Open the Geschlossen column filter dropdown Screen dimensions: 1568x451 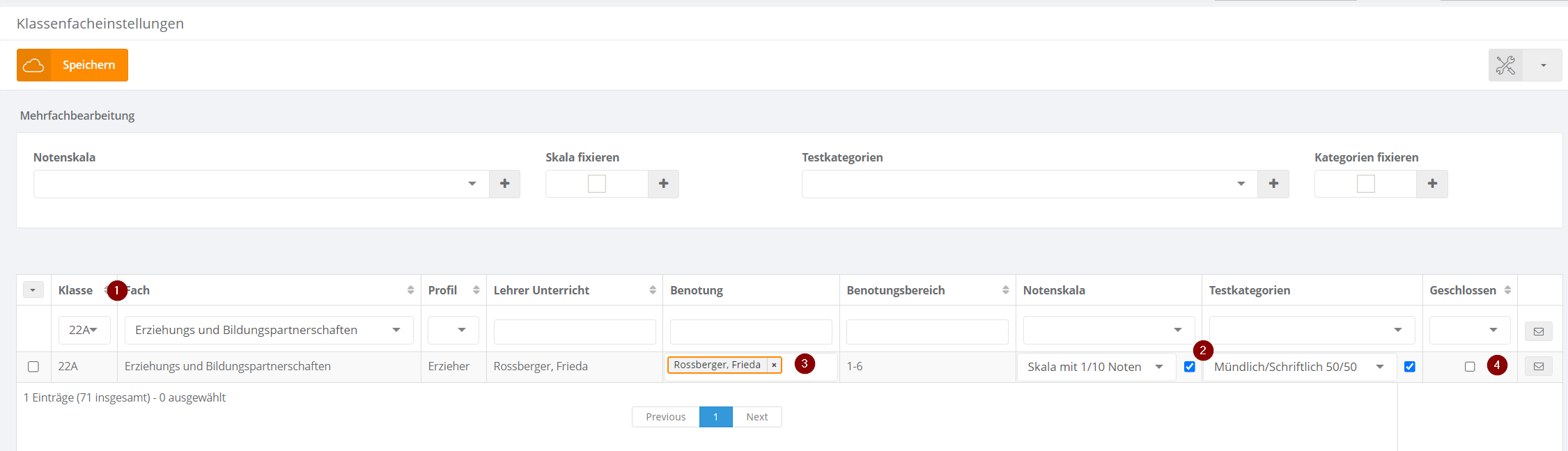(x=1470, y=330)
